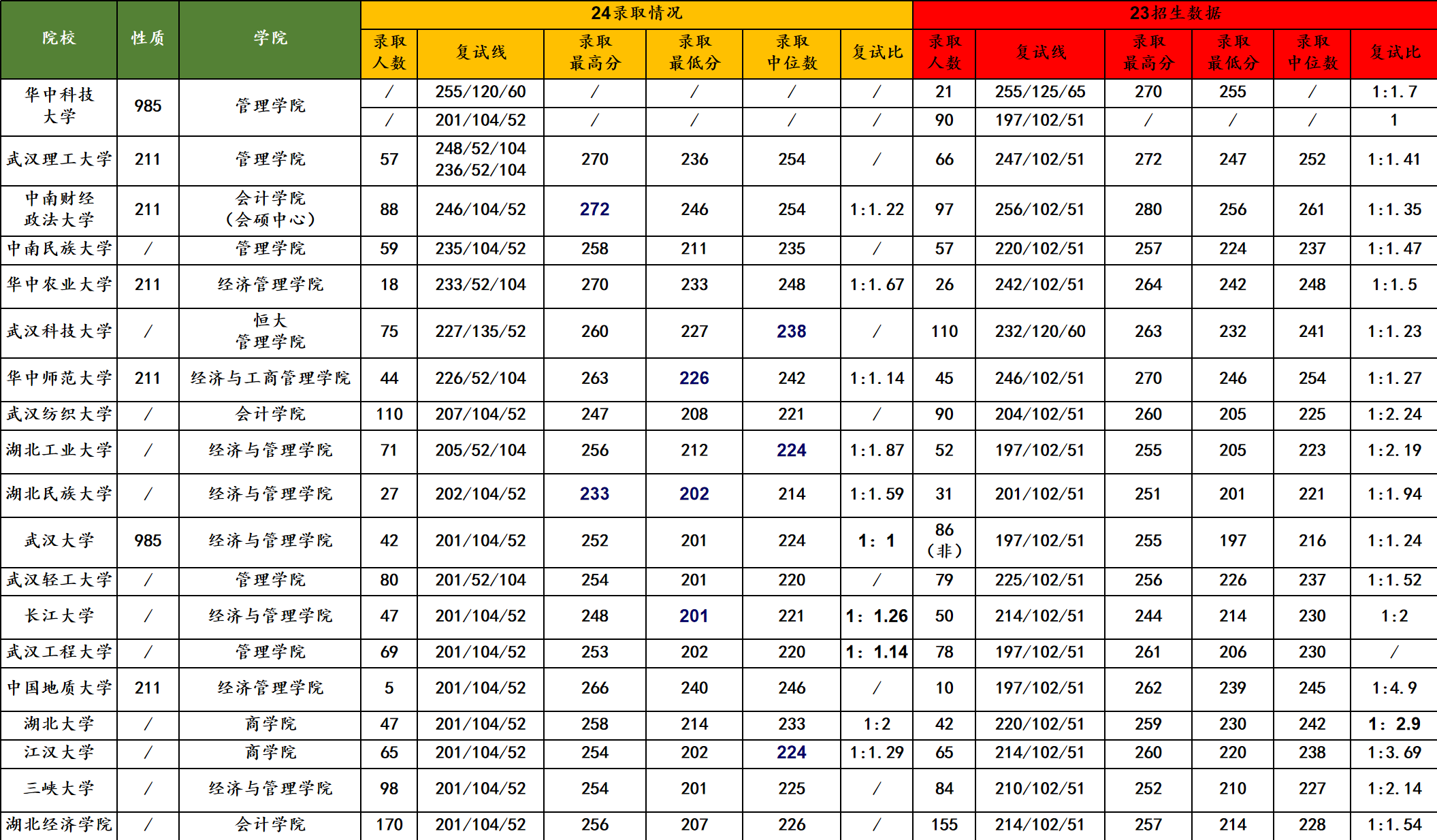This screenshot has height=840, width=1437.
Task: Select 中国地质大学 school name cell
Action: pos(59,688)
